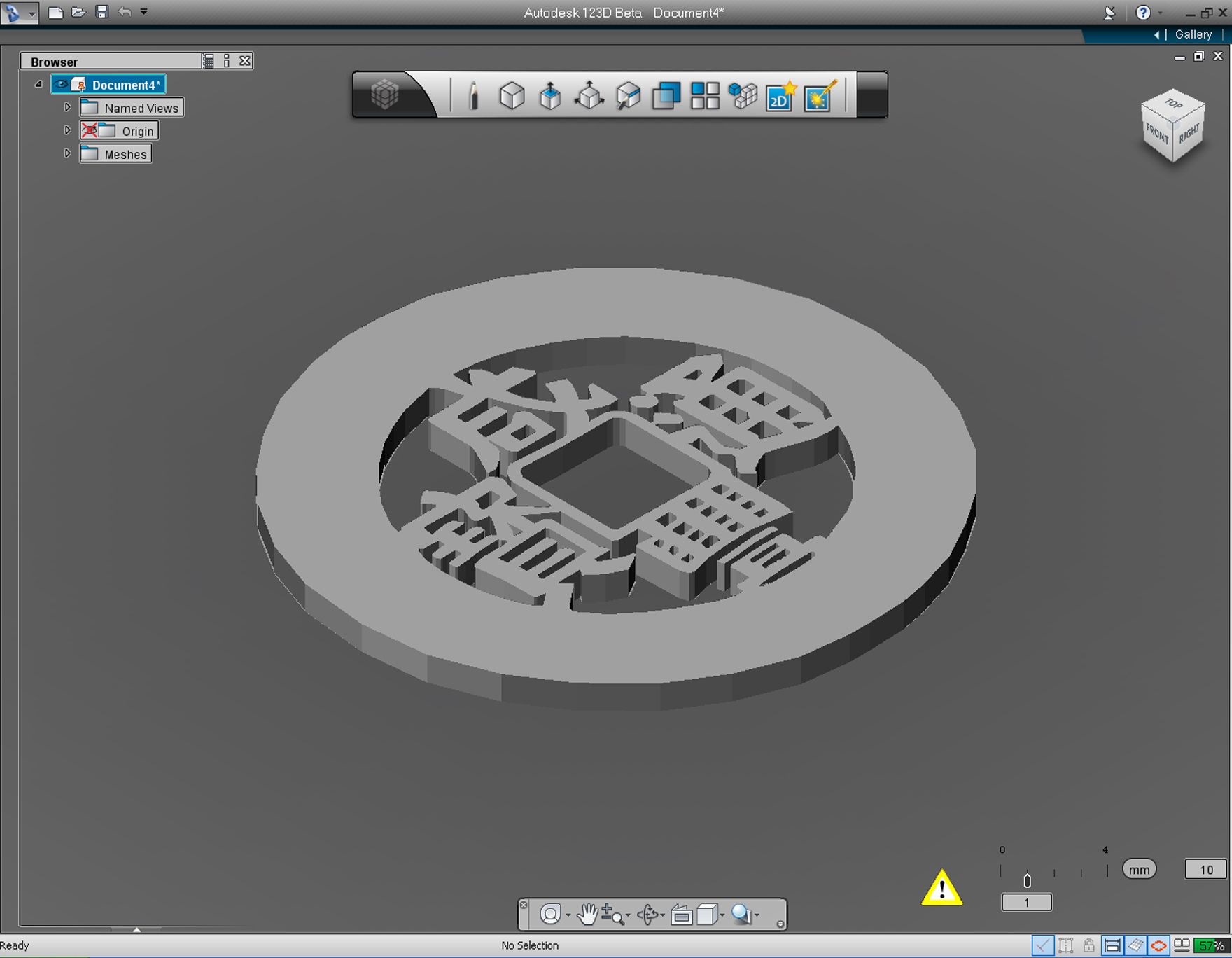The width and height of the screenshot is (1232, 958).
Task: Save the document with floppy icon
Action: click(x=102, y=12)
